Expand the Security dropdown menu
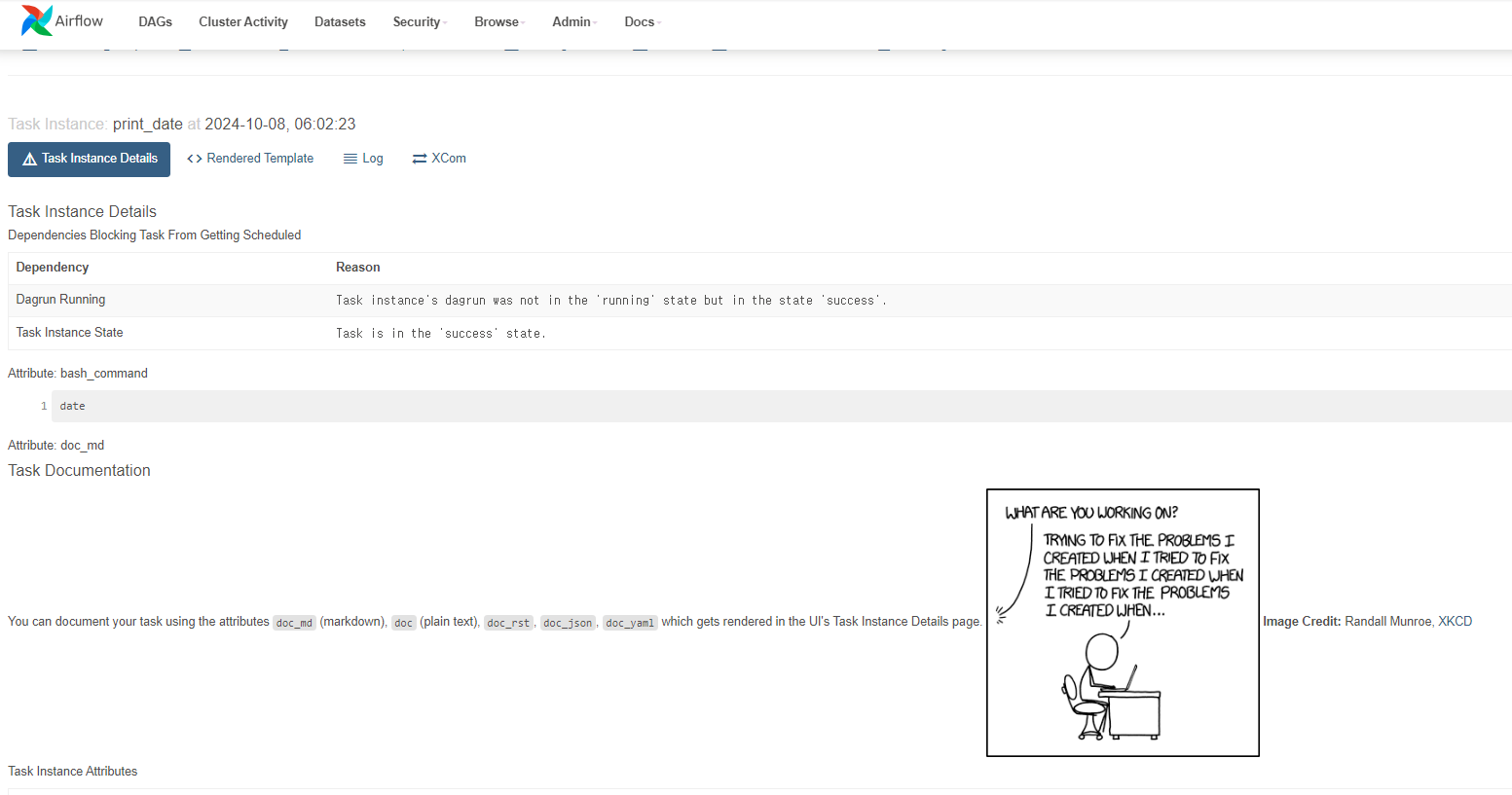The image size is (1512, 795). pyautogui.click(x=420, y=21)
